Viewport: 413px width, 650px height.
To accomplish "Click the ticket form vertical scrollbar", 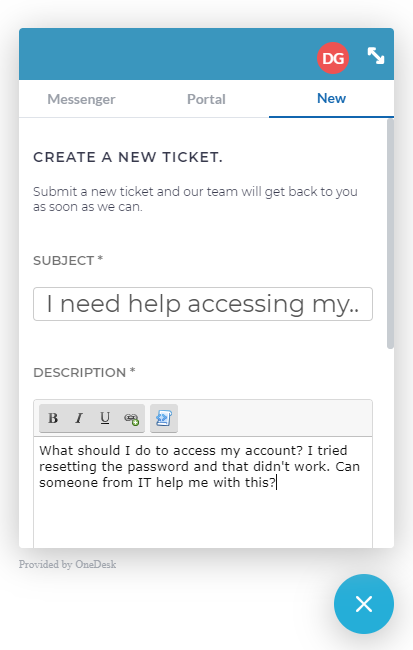I will pos(390,234).
